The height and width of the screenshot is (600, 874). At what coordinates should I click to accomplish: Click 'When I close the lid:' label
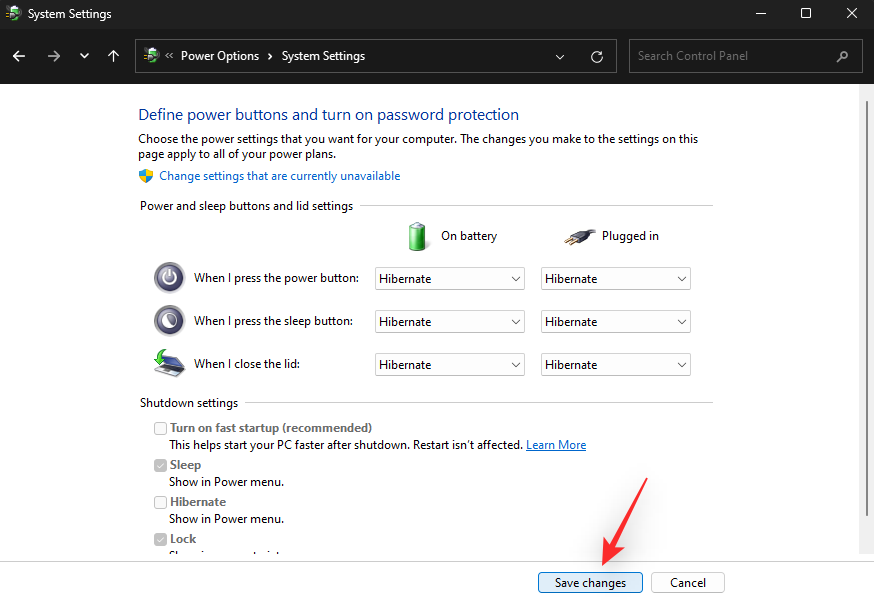(247, 364)
